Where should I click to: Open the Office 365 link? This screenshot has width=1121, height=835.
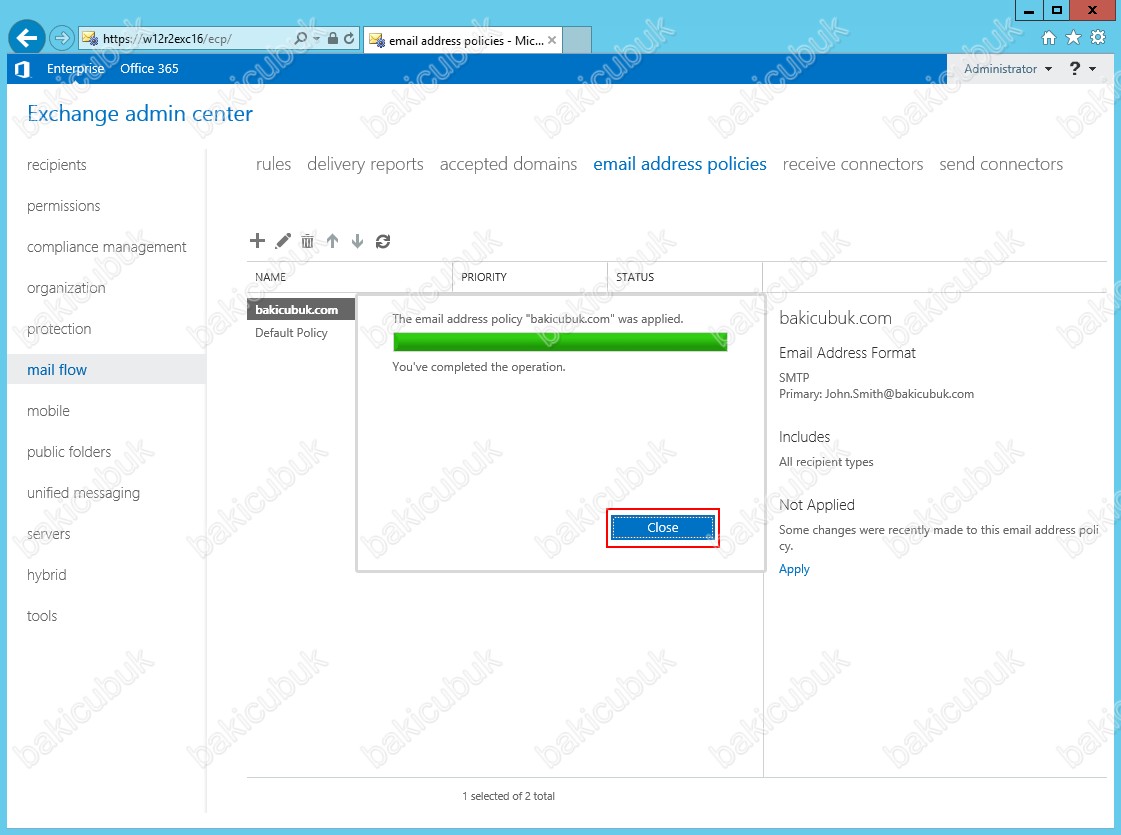click(149, 69)
